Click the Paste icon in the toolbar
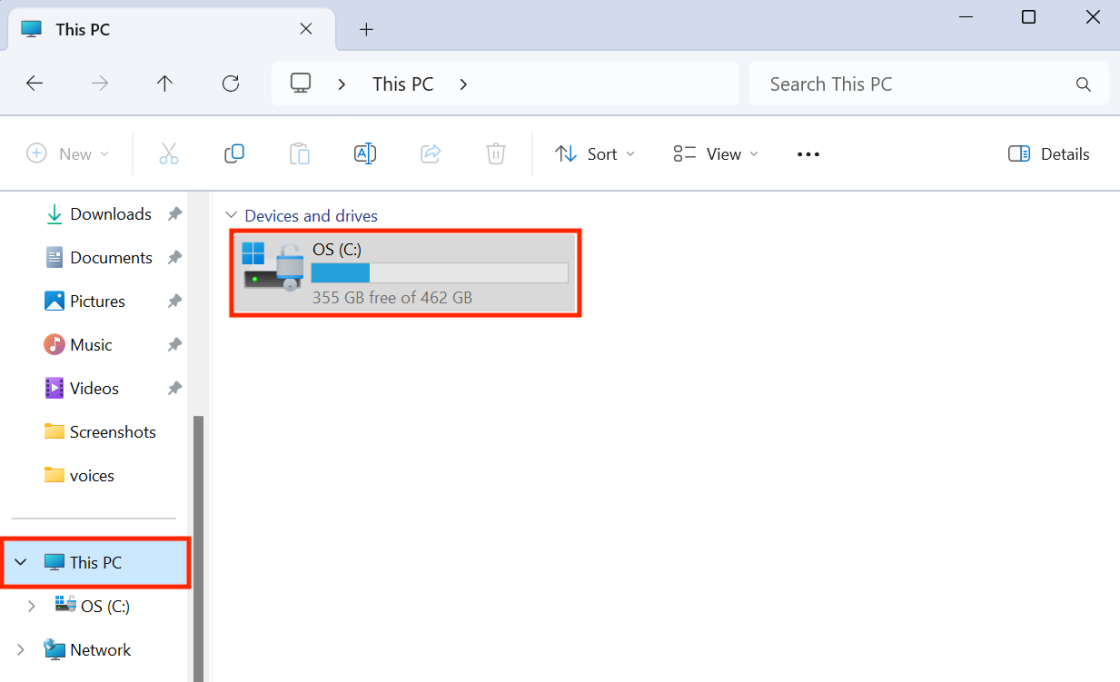 (x=299, y=153)
